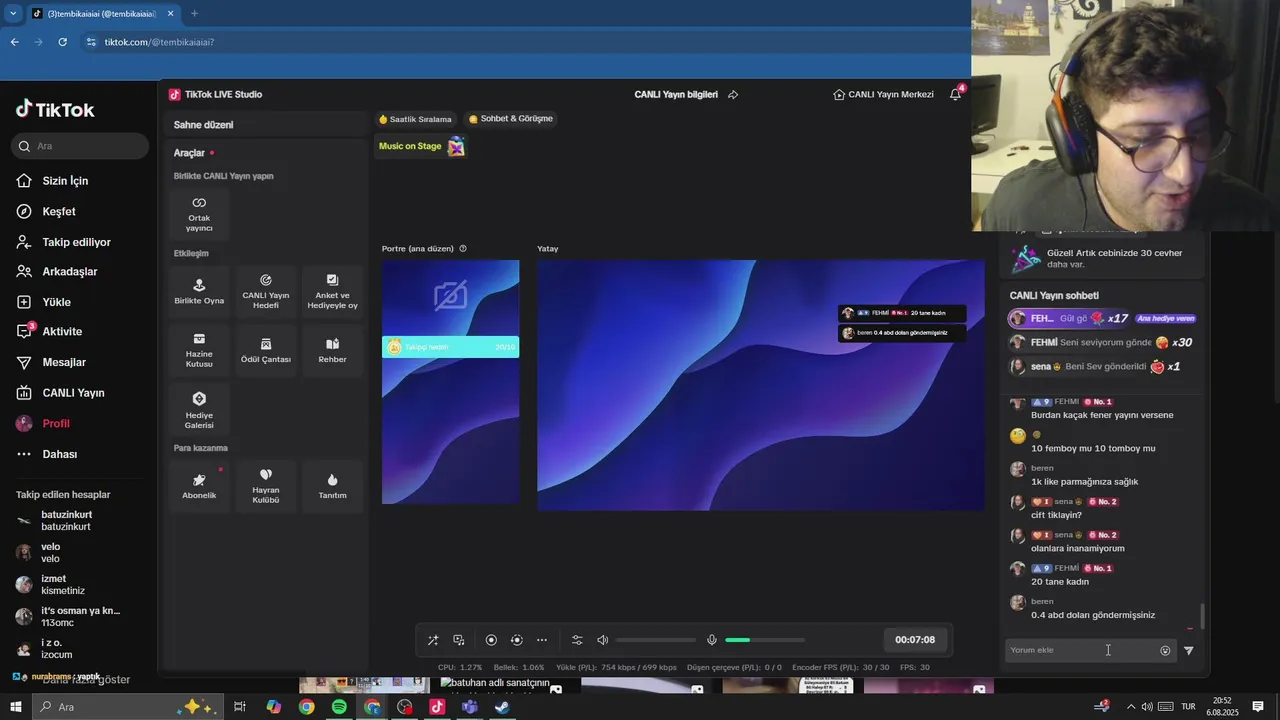Click the record button in bottom toolbar
The image size is (1280, 720).
pos(491,640)
